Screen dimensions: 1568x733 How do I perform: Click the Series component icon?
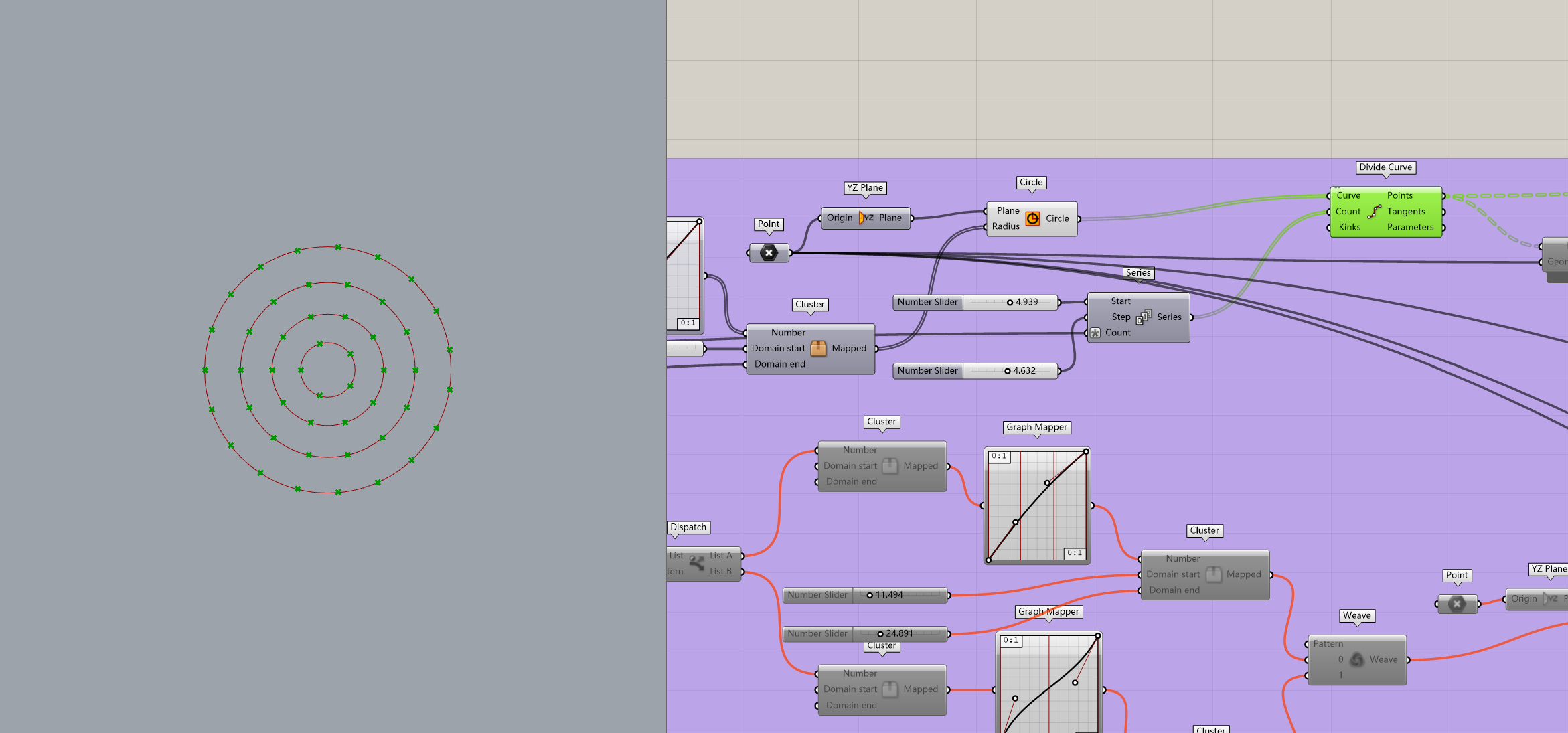pyautogui.click(x=1144, y=317)
